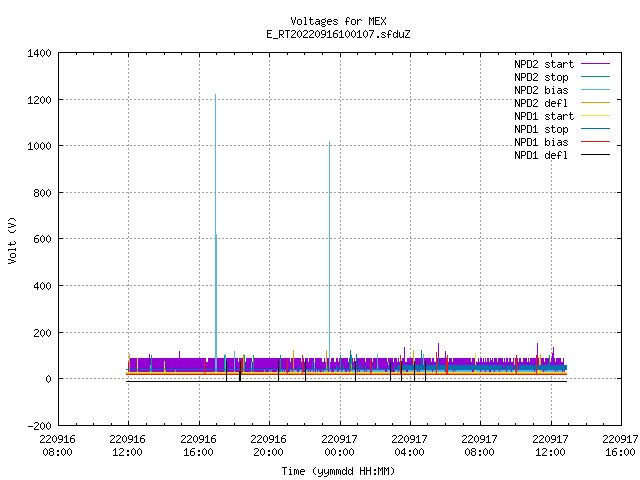Click the 'NPD1 stop' legend label
640x480 pixels.
pos(541,129)
